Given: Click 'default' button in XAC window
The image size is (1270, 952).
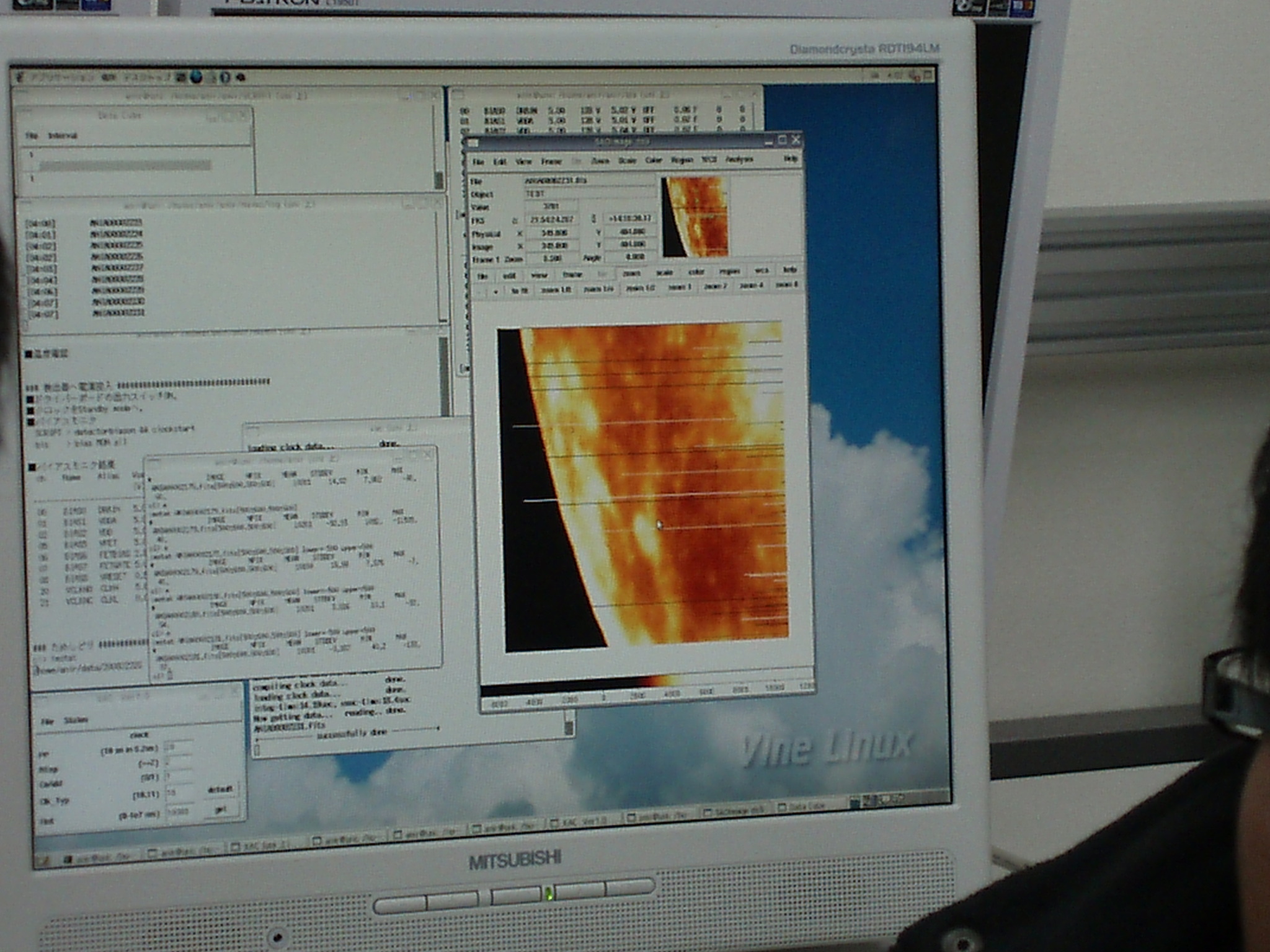Looking at the screenshot, I should [x=220, y=789].
